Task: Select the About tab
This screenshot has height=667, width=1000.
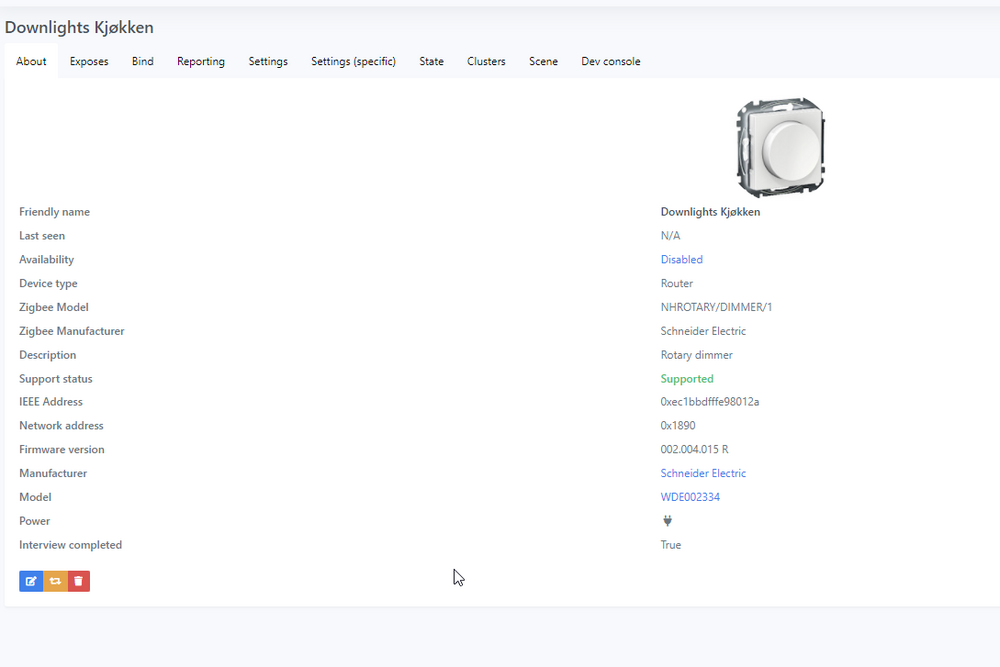Action: [x=31, y=61]
